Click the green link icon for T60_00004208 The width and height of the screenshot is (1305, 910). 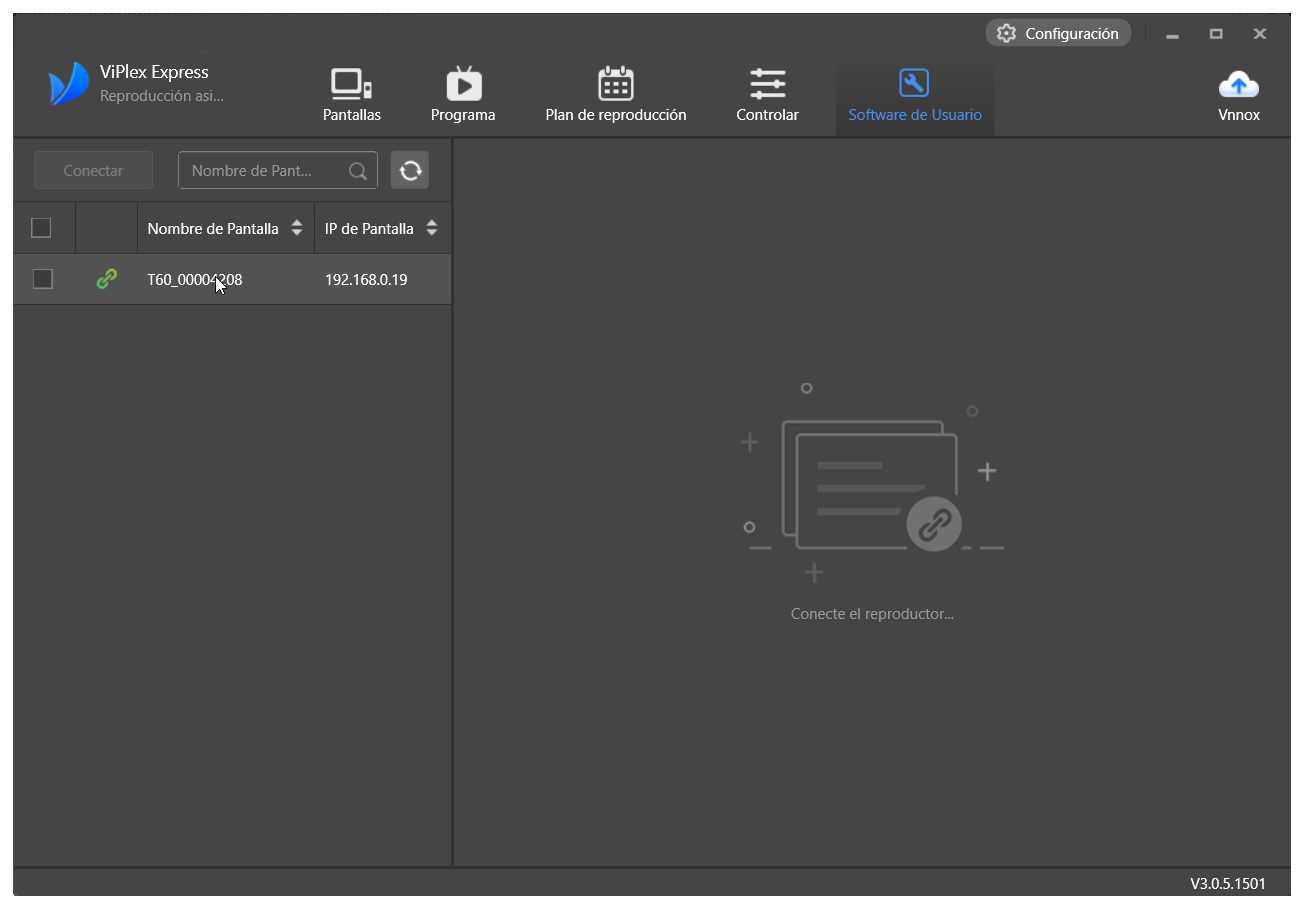click(106, 279)
